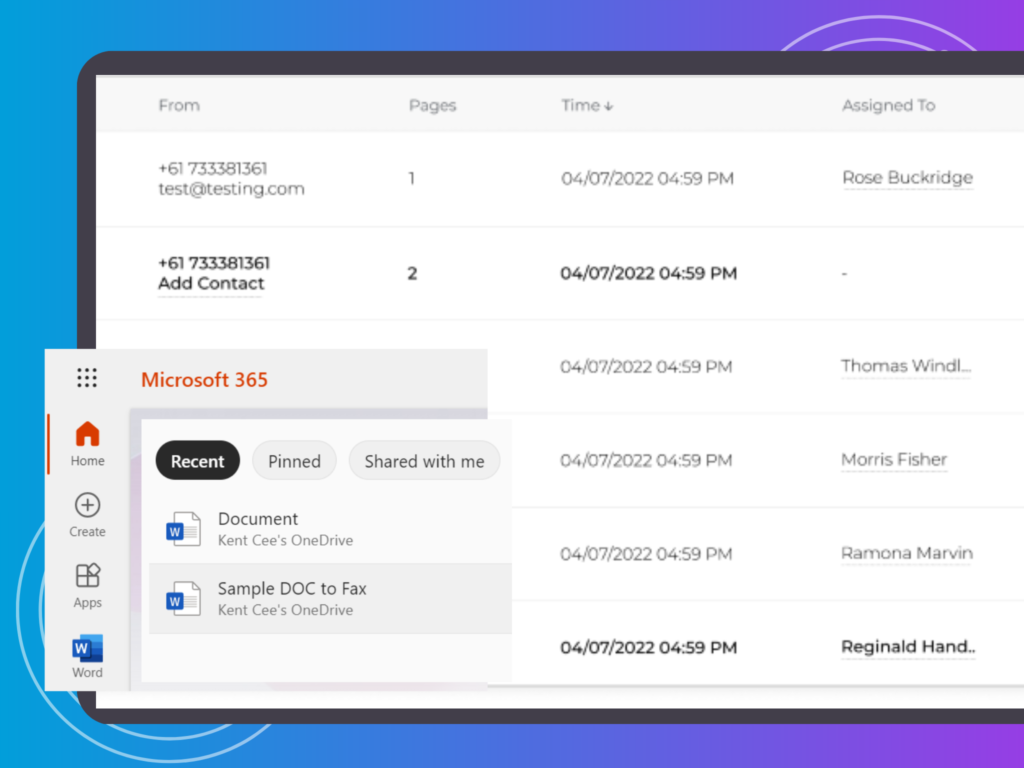1024x768 pixels.
Task: Click the Microsoft 365 title
Action: tap(204, 380)
